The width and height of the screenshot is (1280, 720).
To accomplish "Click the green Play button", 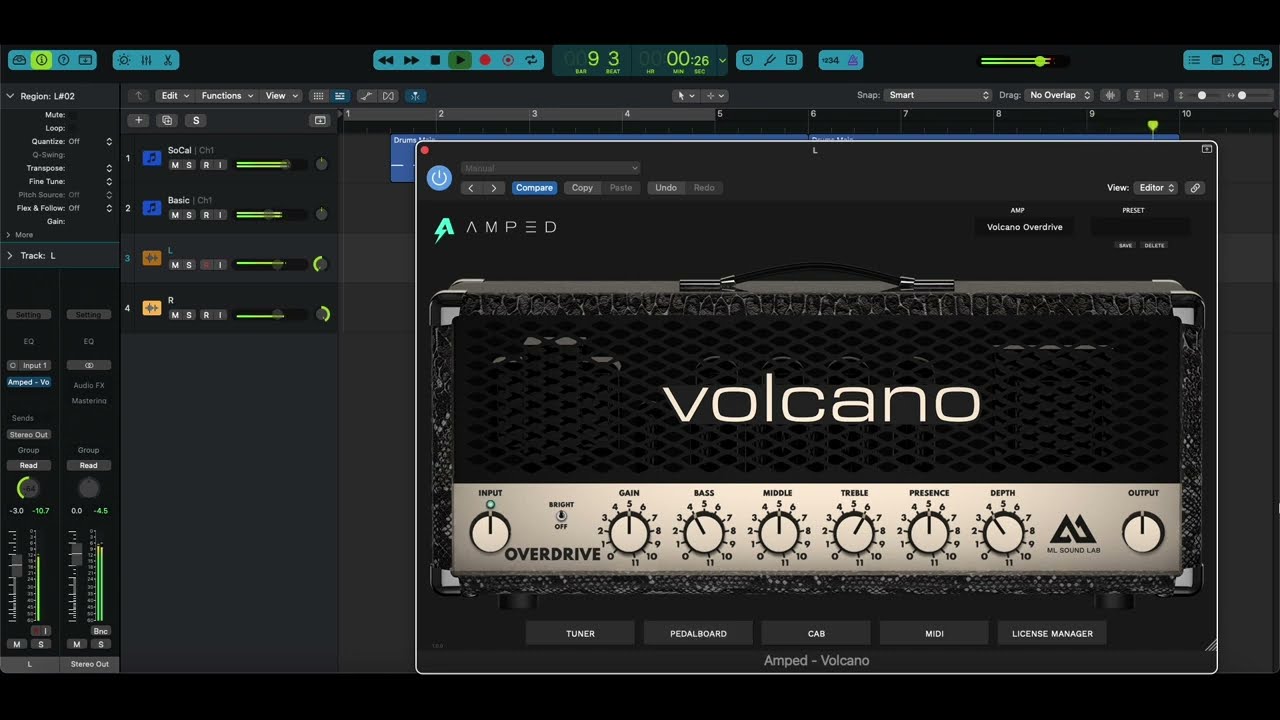I will pyautogui.click(x=460, y=60).
